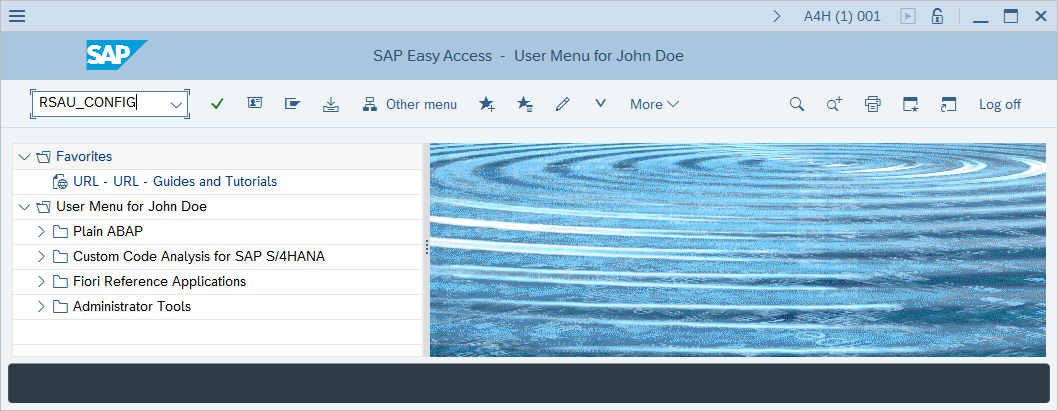Viewport: 1058px width, 411px height.
Task: Collapse the Favorites folder
Action: pos(24,157)
